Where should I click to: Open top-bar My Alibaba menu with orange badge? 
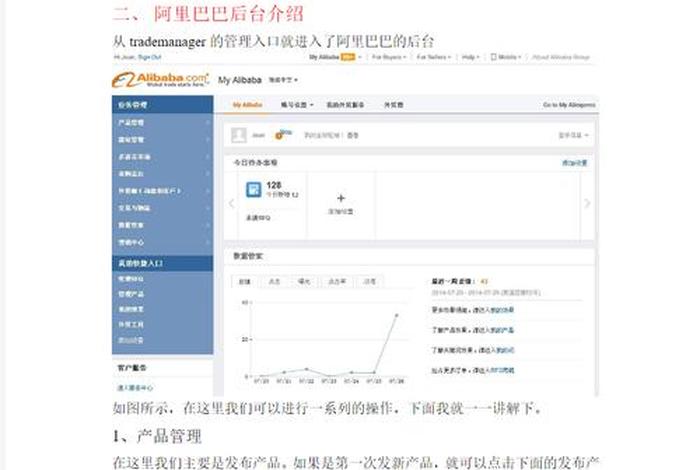pyautogui.click(x=335, y=57)
